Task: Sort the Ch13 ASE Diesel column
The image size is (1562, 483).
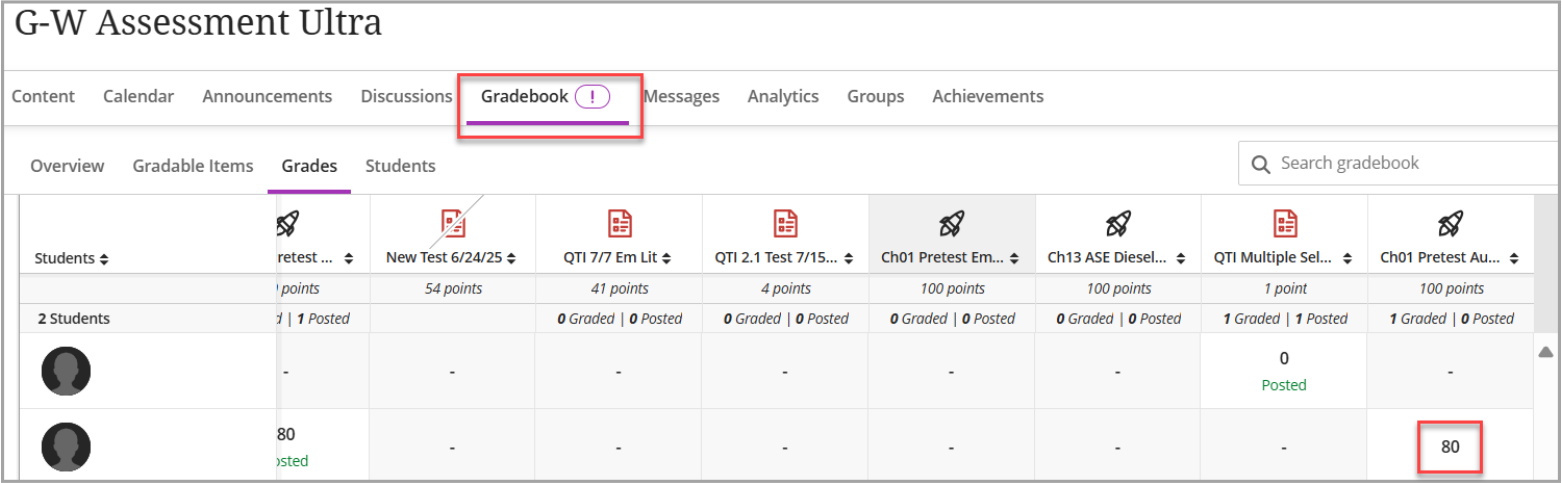Action: (1181, 258)
